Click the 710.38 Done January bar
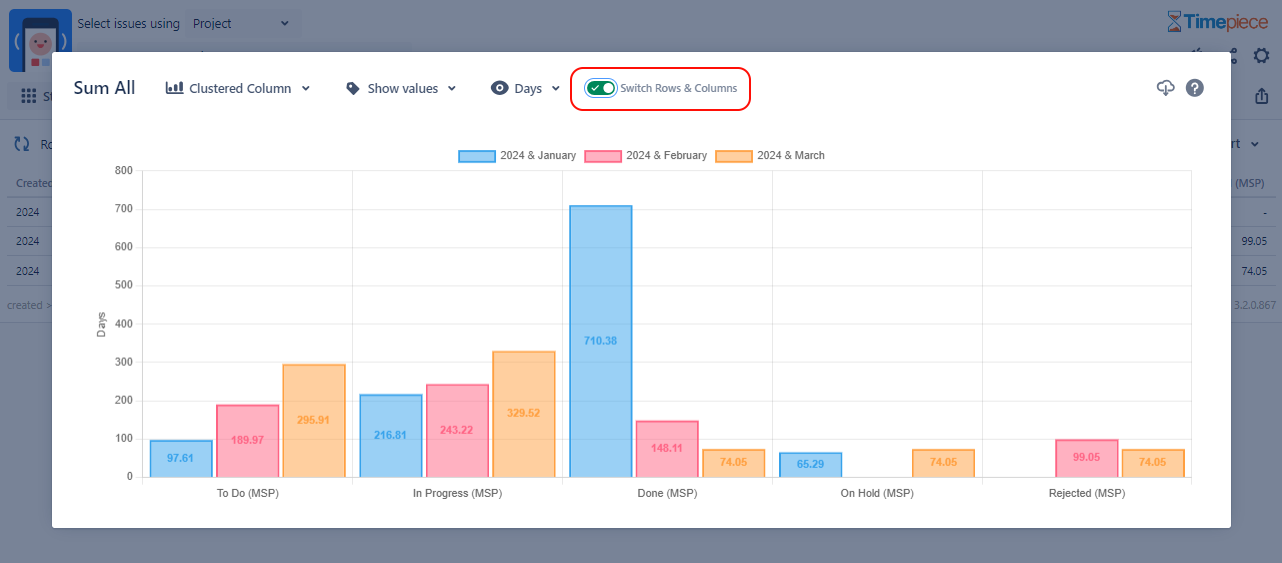This screenshot has height=563, width=1282. (x=600, y=341)
